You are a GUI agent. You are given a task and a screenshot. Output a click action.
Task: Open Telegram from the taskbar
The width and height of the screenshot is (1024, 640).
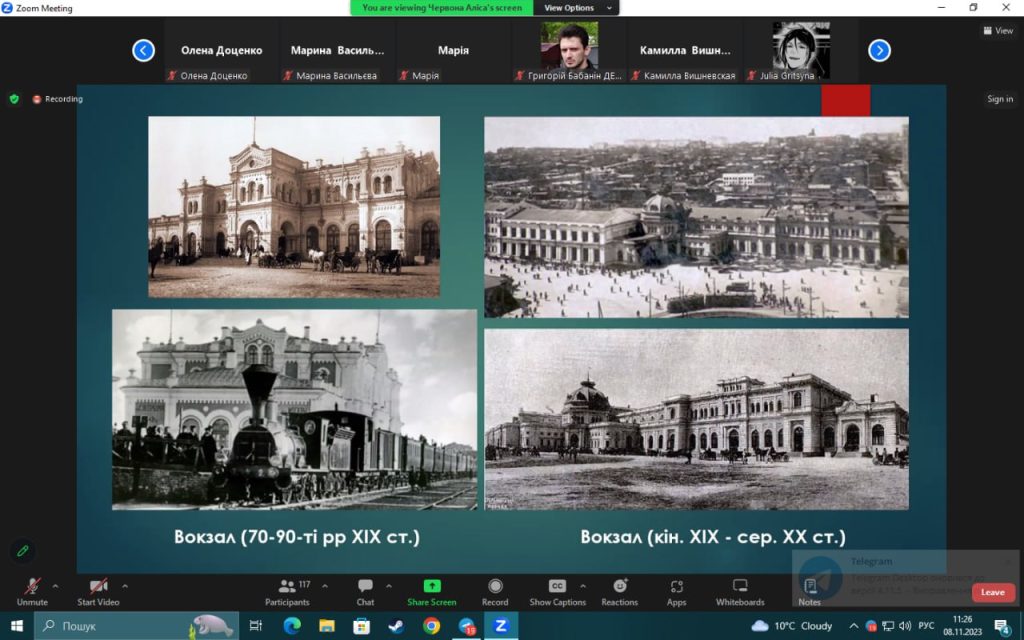coord(466,626)
